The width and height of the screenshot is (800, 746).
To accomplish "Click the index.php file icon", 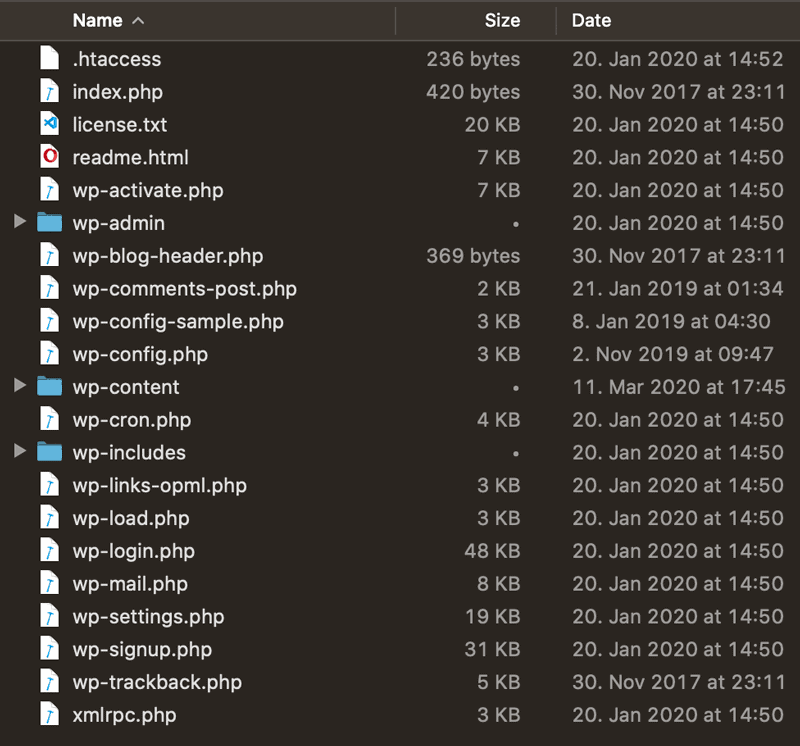I will point(49,92).
